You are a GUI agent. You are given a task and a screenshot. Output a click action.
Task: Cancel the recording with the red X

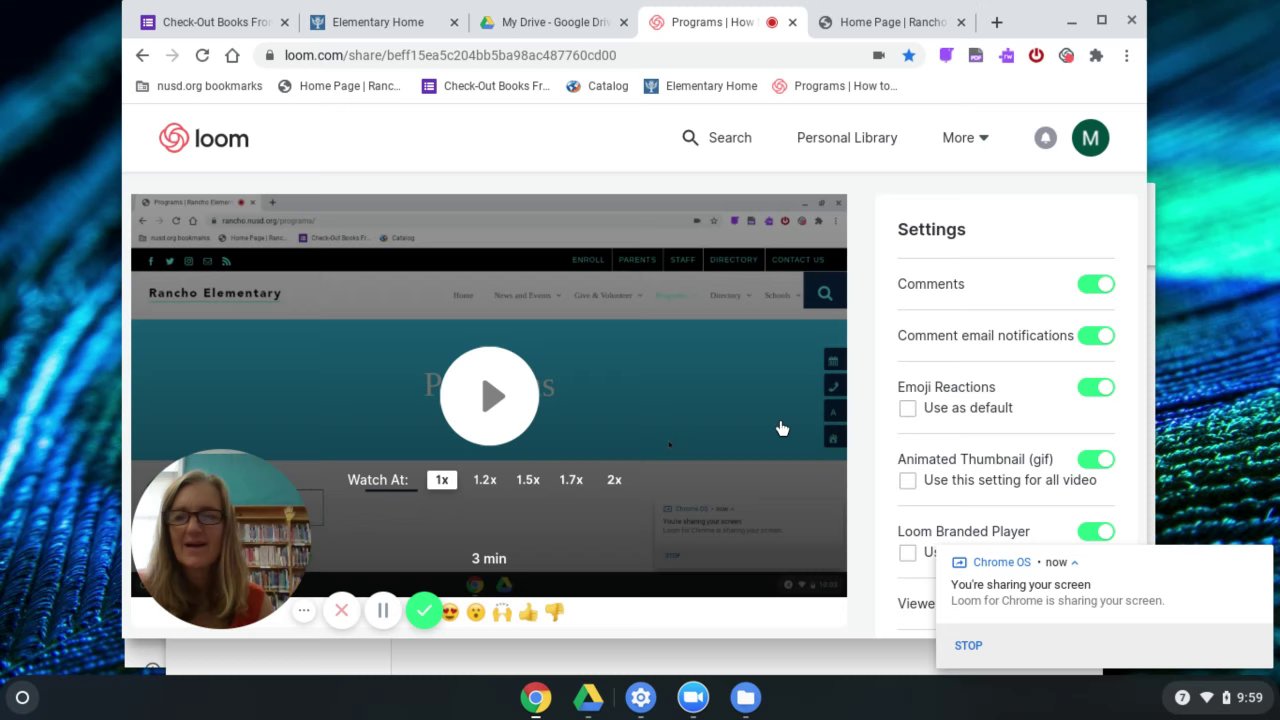pyautogui.click(x=342, y=611)
